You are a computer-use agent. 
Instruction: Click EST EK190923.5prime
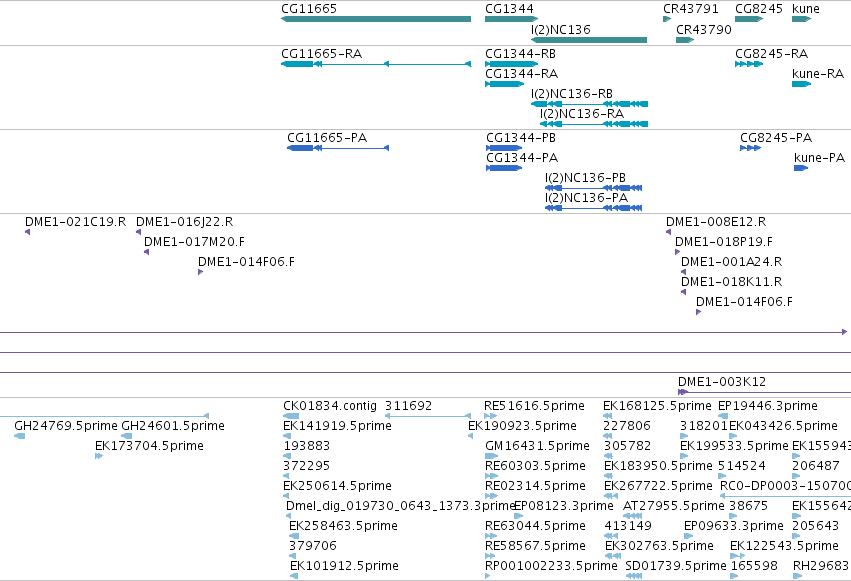click(522, 426)
